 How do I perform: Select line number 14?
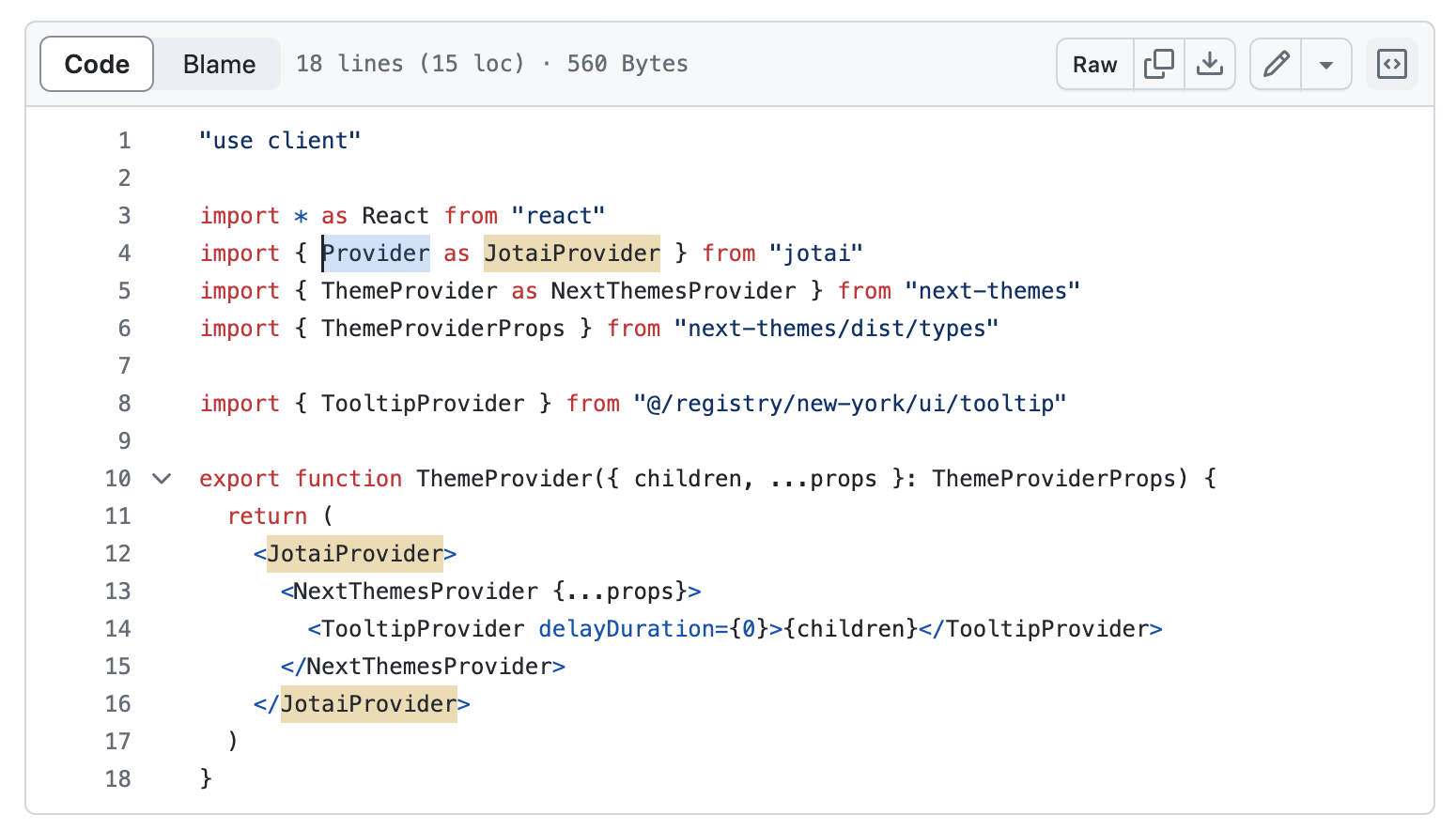point(117,629)
